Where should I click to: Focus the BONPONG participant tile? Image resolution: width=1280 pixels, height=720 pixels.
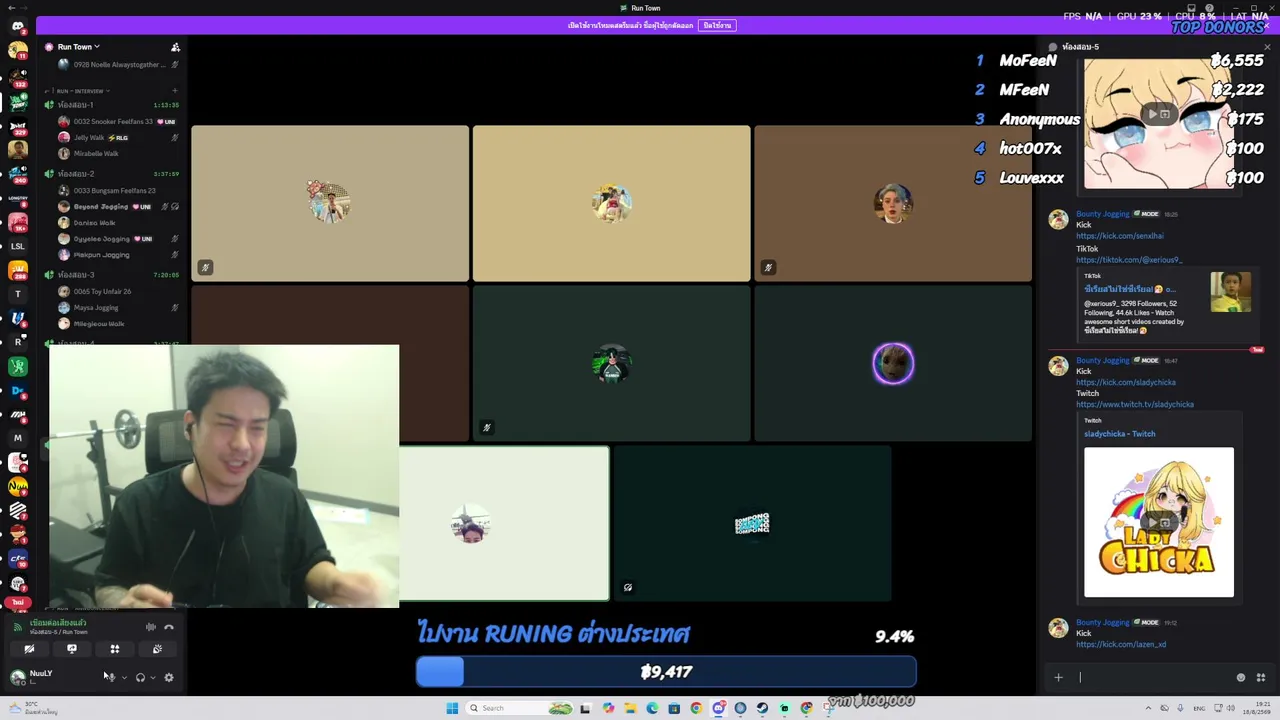pyautogui.click(x=752, y=524)
